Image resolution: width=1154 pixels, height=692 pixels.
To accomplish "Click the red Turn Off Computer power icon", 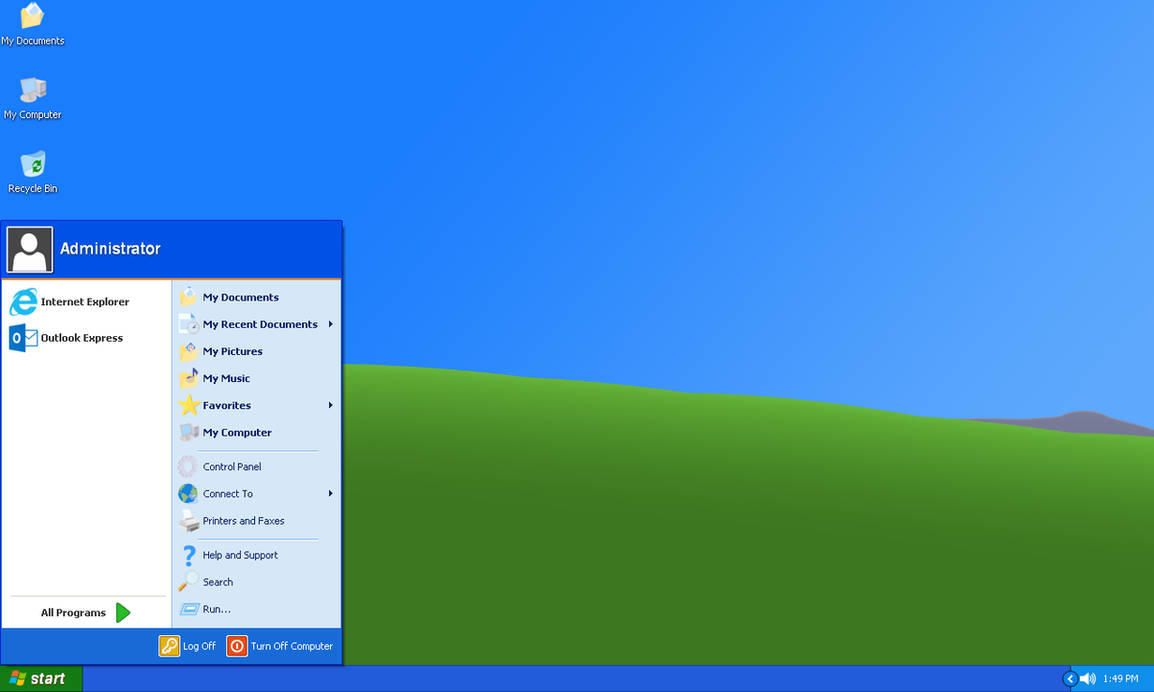I will click(x=237, y=646).
